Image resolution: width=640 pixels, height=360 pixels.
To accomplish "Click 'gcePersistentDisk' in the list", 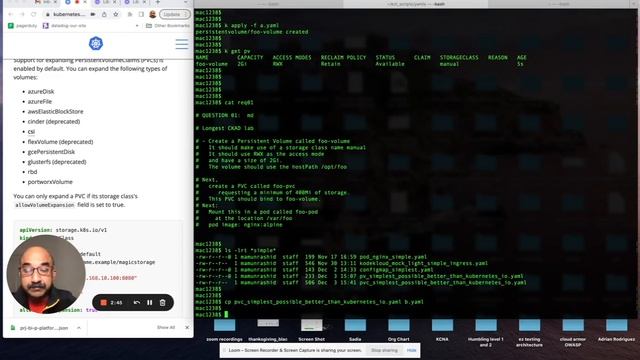I will coord(51,152).
